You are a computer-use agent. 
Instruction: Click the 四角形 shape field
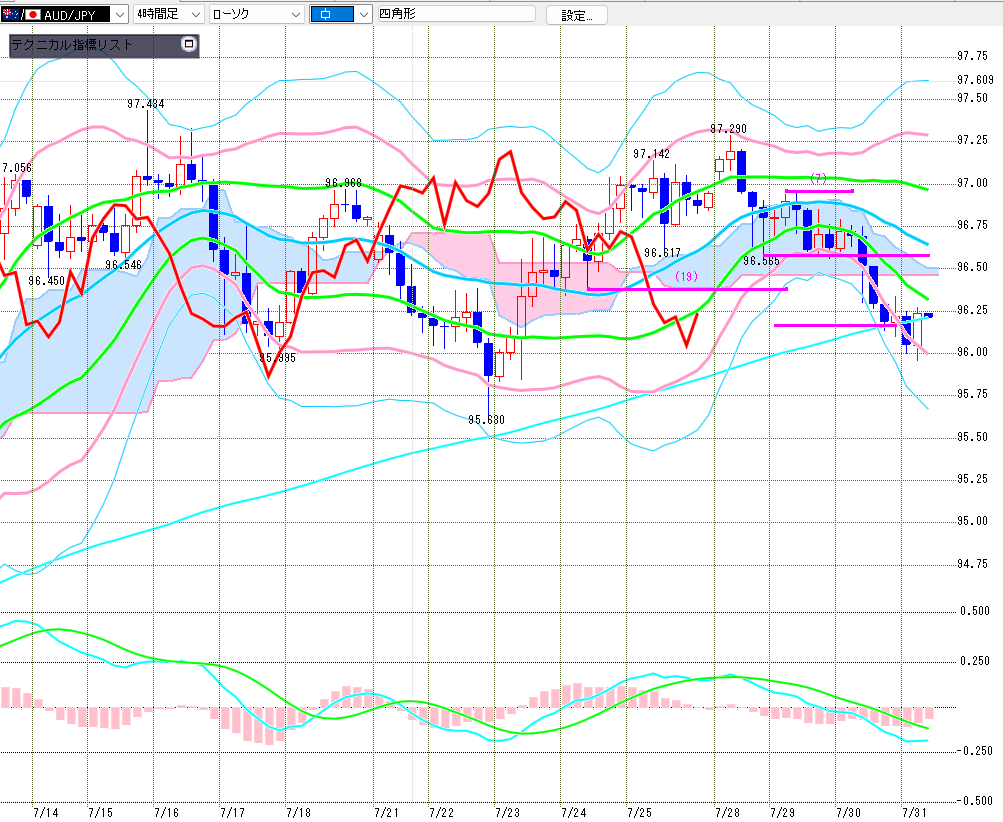[456, 13]
